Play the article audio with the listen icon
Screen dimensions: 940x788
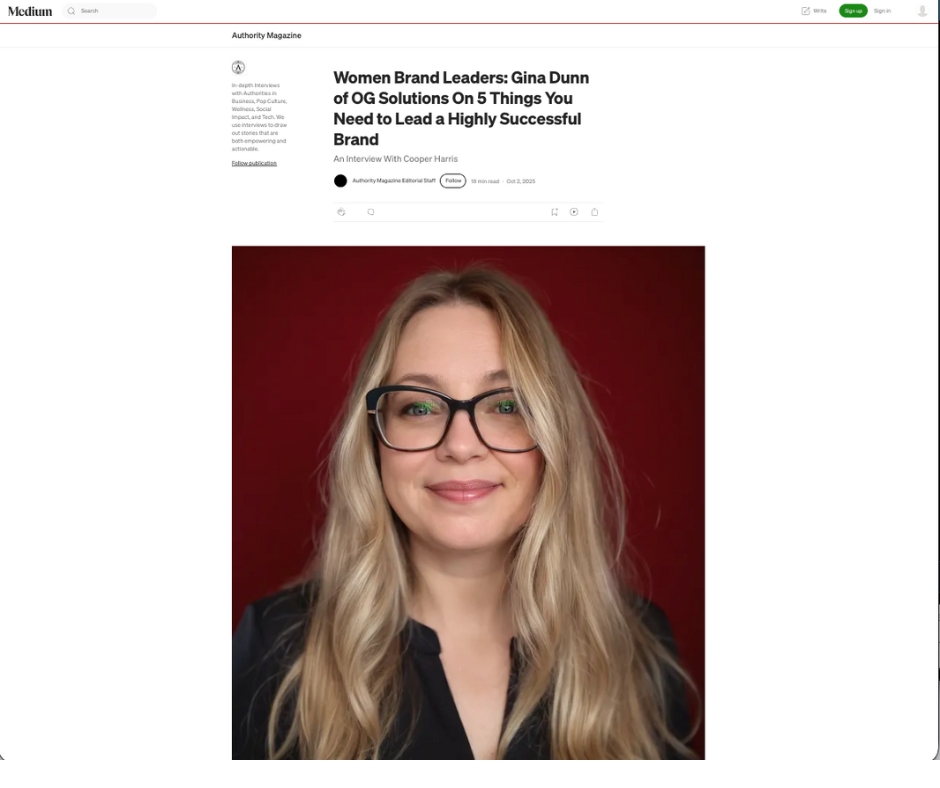(574, 212)
